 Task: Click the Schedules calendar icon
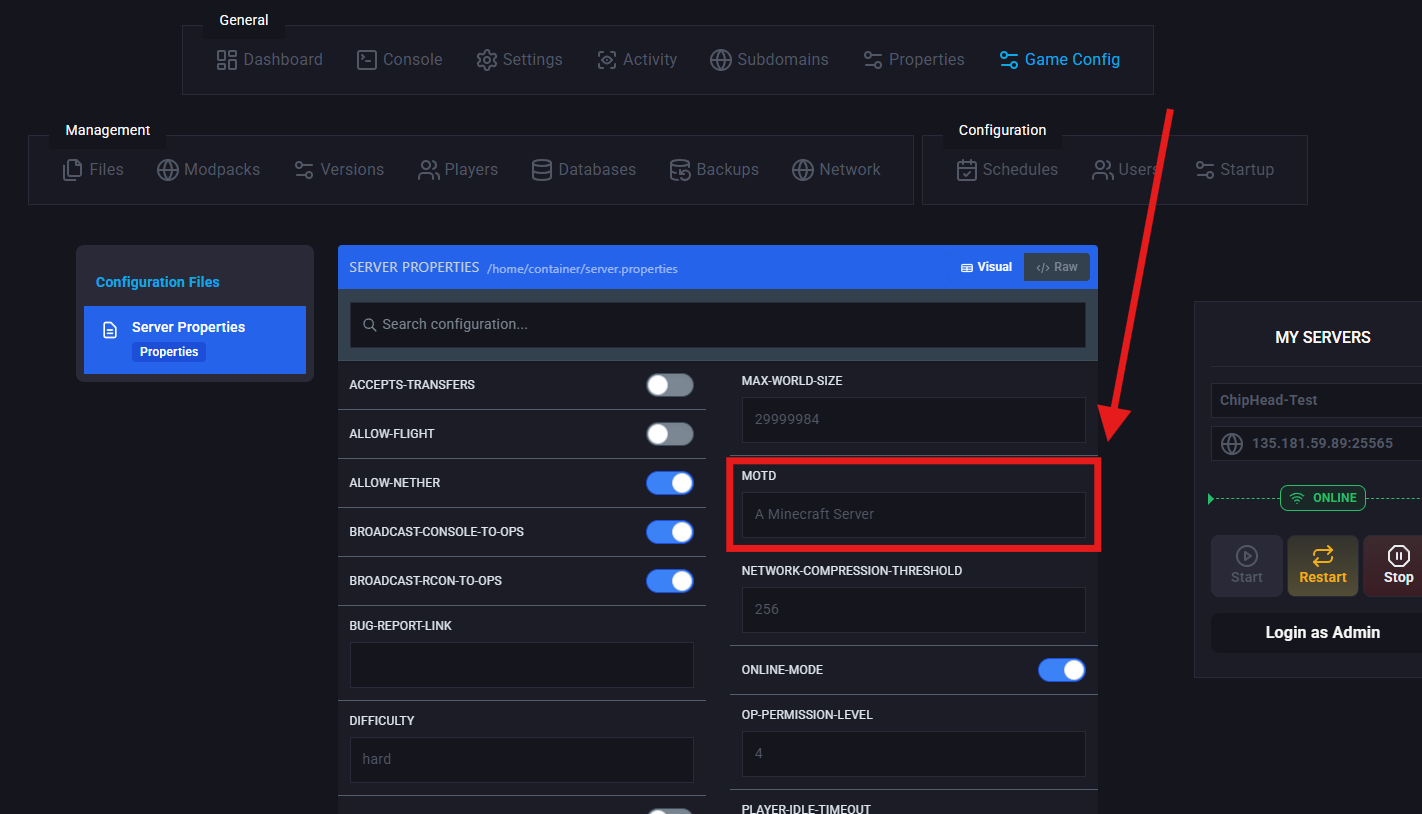[x=967, y=170]
